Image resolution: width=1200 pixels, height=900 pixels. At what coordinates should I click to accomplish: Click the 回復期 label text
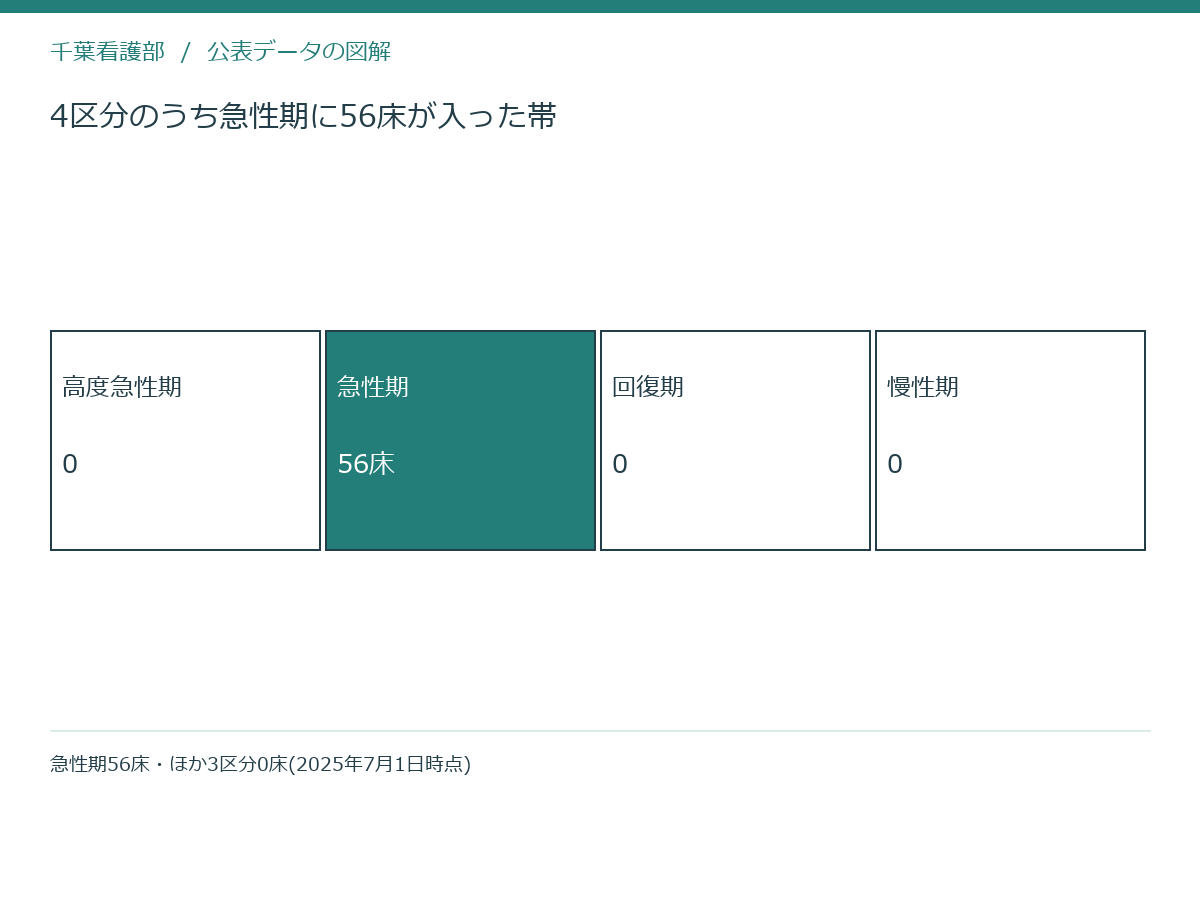click(648, 387)
